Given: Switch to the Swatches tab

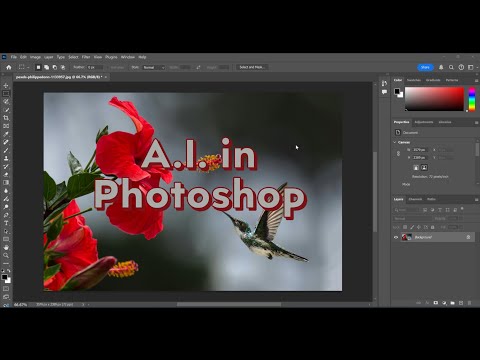Looking at the screenshot, I should click(414, 80).
